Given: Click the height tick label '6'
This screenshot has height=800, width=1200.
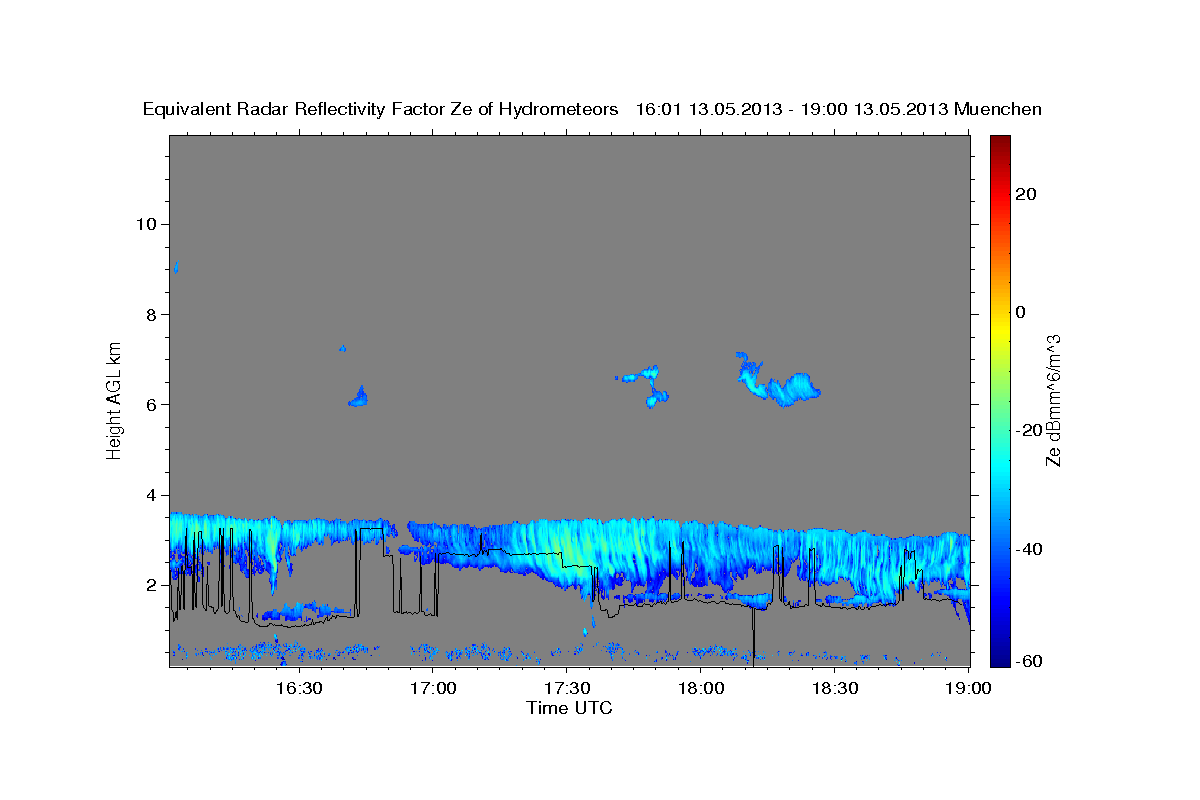Looking at the screenshot, I should (150, 405).
